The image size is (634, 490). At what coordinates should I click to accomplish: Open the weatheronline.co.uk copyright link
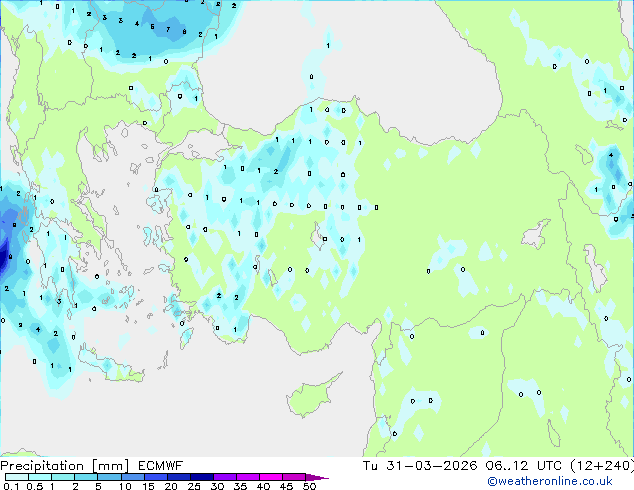click(549, 481)
